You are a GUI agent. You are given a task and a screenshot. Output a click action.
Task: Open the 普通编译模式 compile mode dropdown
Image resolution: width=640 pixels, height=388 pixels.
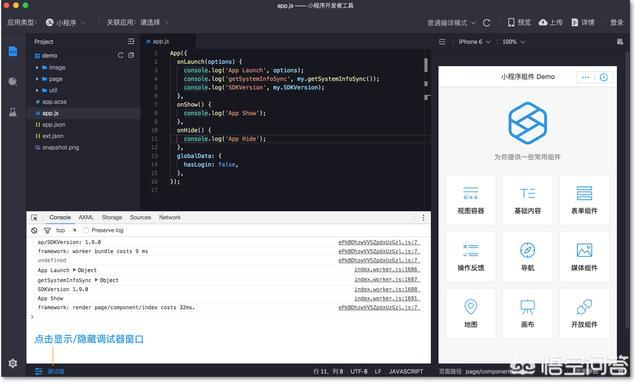tap(452, 23)
